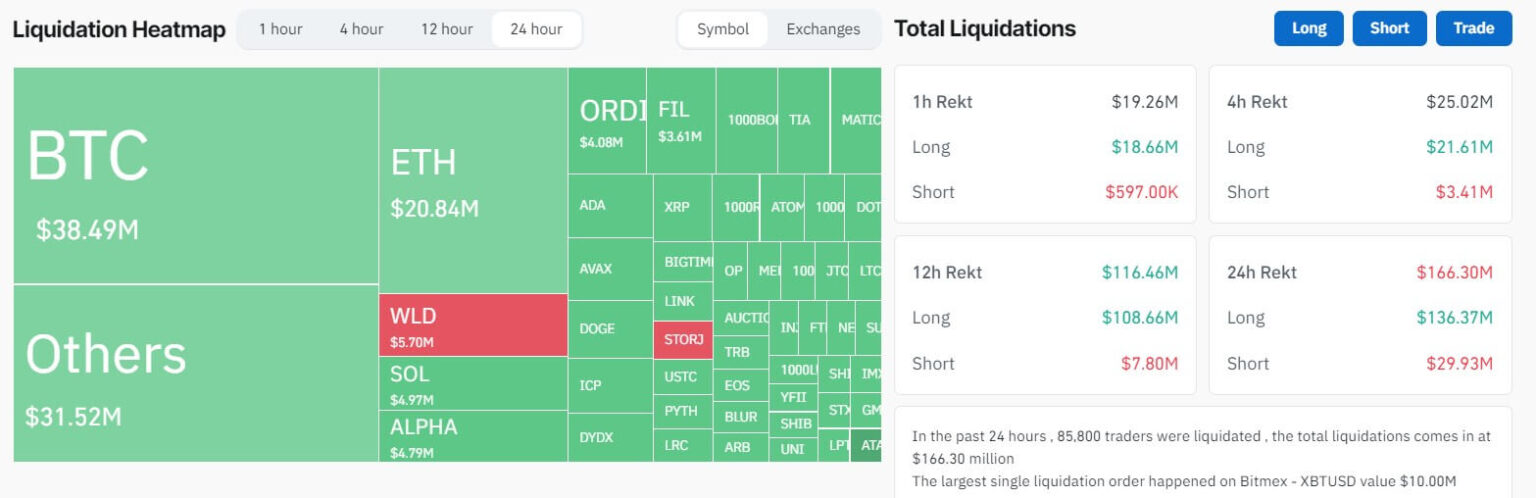Open the 24h Rekt liquidation card
The image size is (1536, 498).
coord(1360,315)
